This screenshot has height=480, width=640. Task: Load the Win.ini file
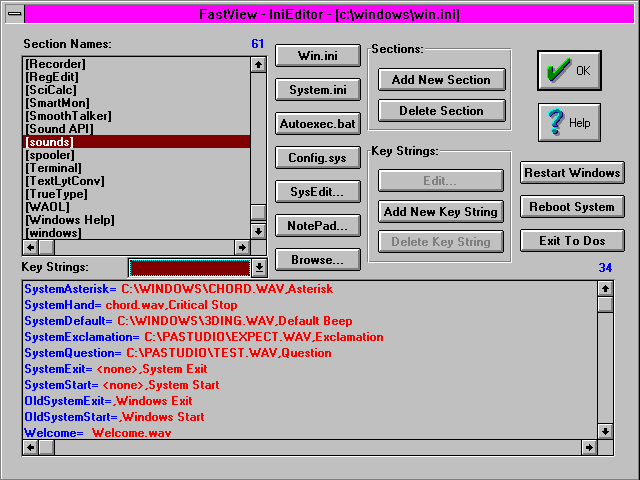point(318,56)
